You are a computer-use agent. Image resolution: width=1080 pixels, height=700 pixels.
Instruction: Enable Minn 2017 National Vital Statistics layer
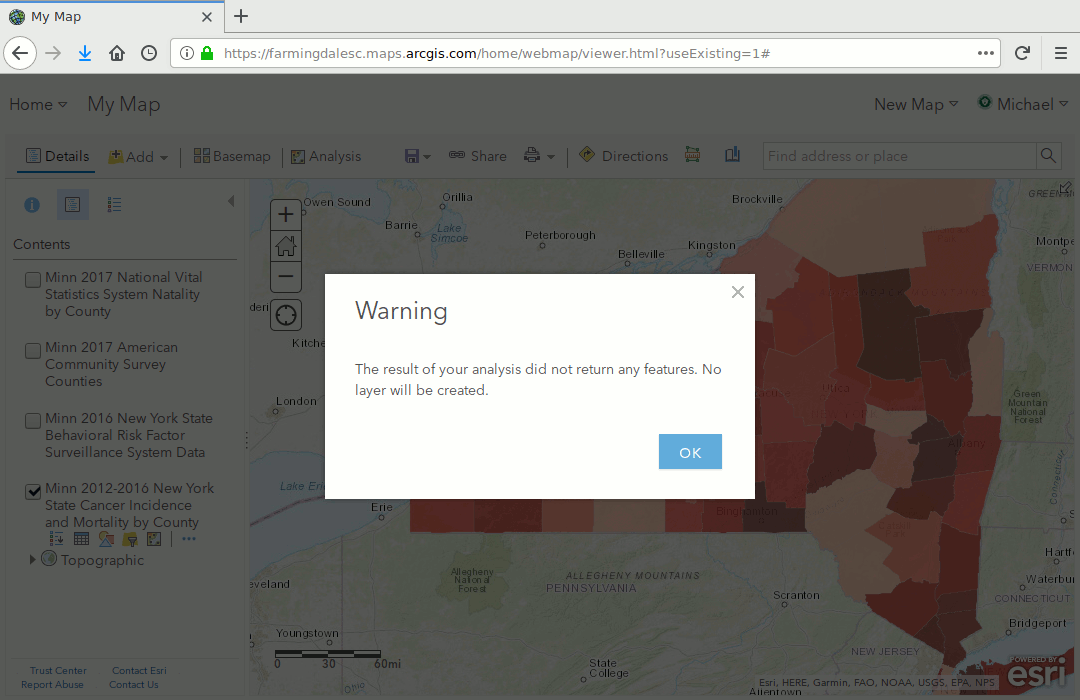[x=33, y=279]
